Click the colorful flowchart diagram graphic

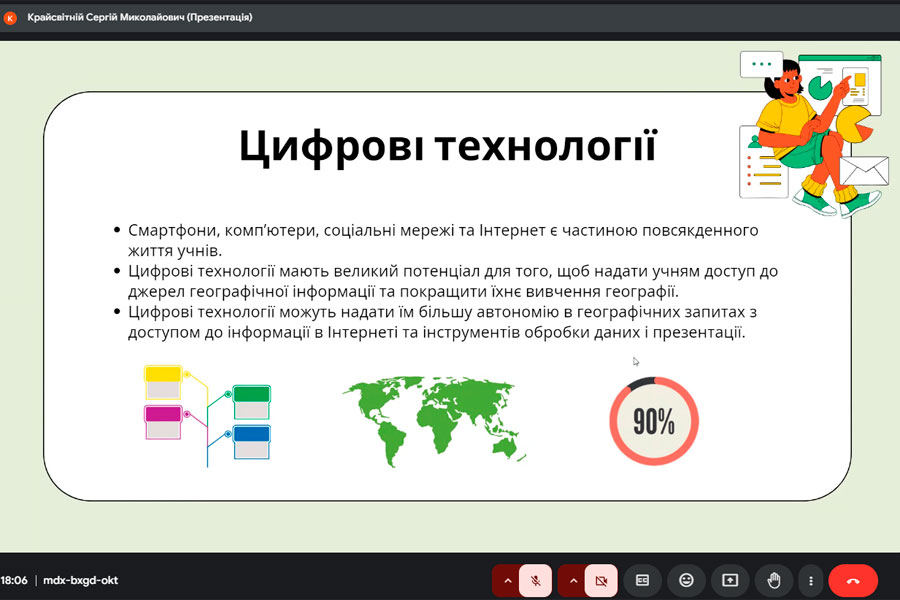point(207,415)
